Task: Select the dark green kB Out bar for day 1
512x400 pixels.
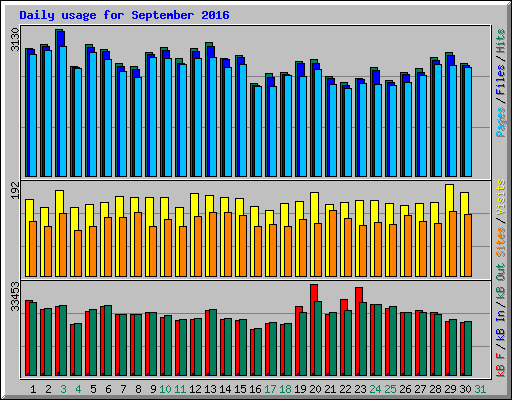Action: coord(33,339)
